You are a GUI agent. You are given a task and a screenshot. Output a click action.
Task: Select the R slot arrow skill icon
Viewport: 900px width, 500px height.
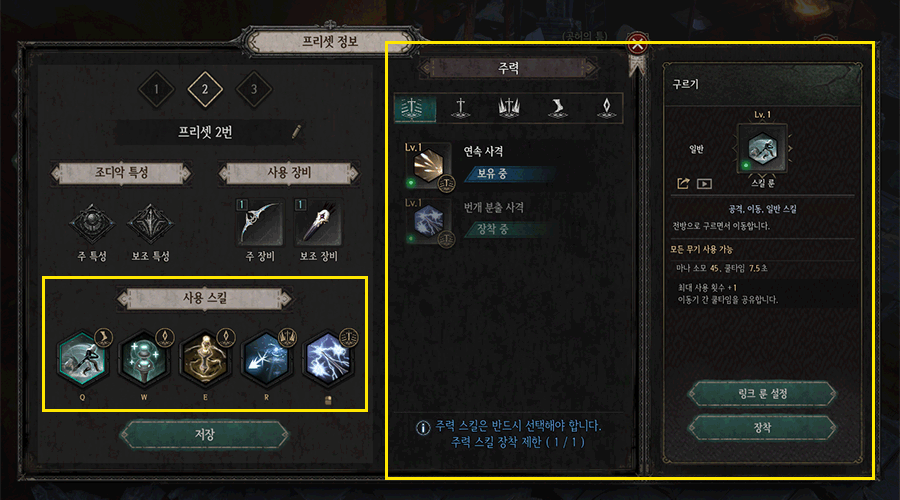pyautogui.click(x=266, y=361)
